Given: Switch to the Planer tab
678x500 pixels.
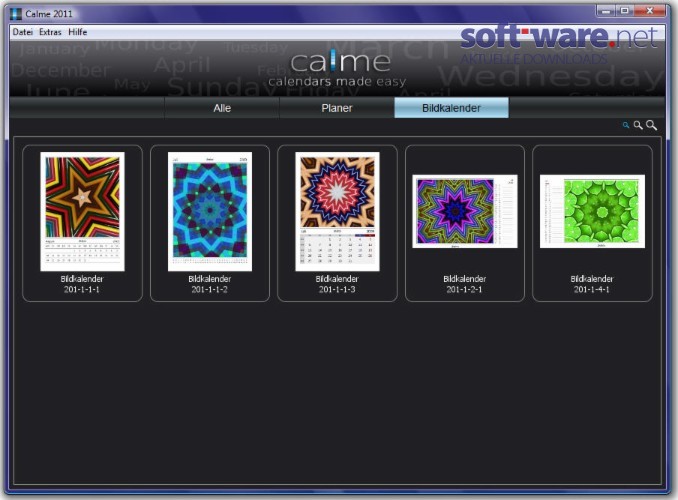Looking at the screenshot, I should pyautogui.click(x=337, y=108).
